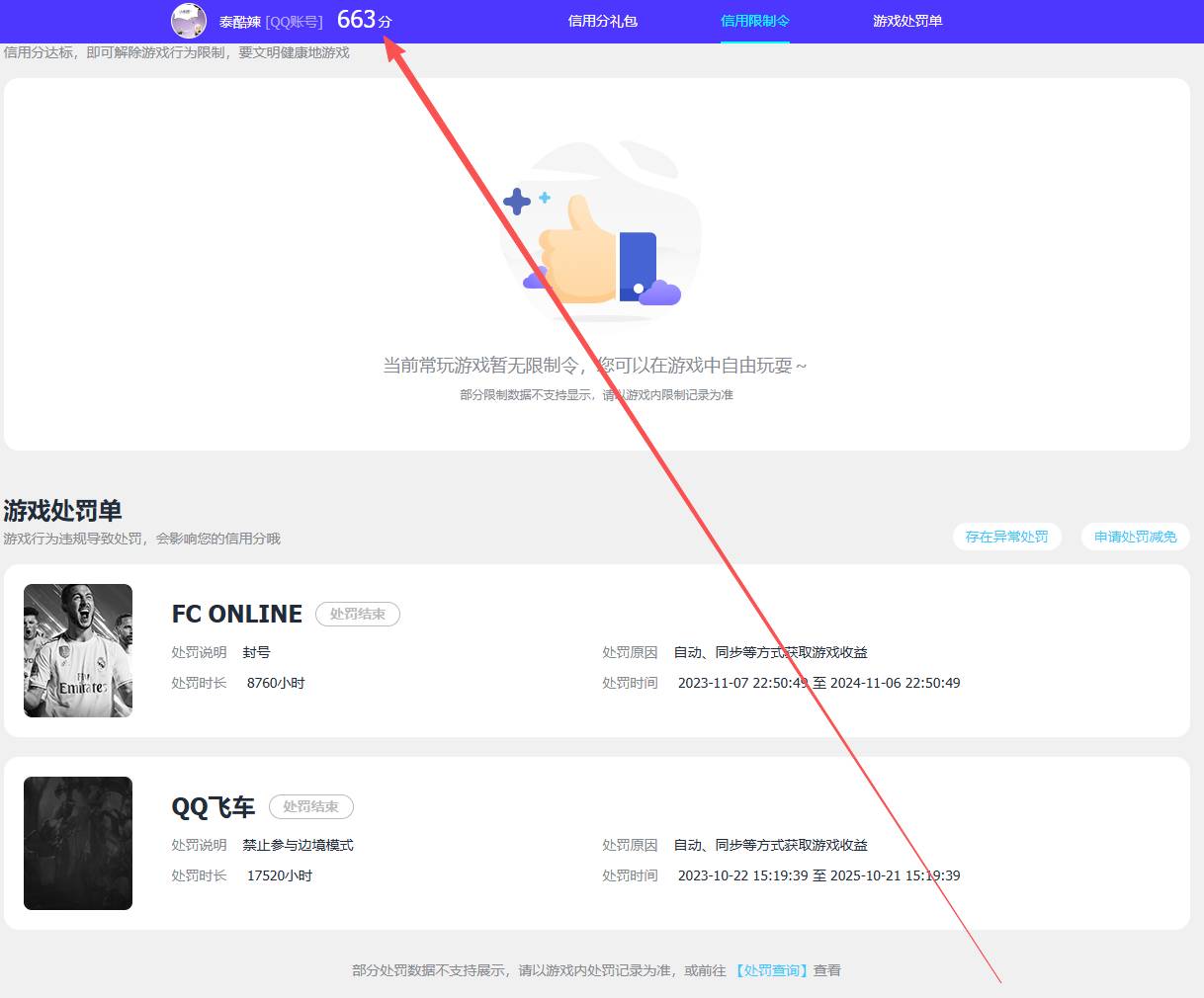Follow the 【处罚查询】 link
This screenshot has width=1204, height=998.
point(771,970)
